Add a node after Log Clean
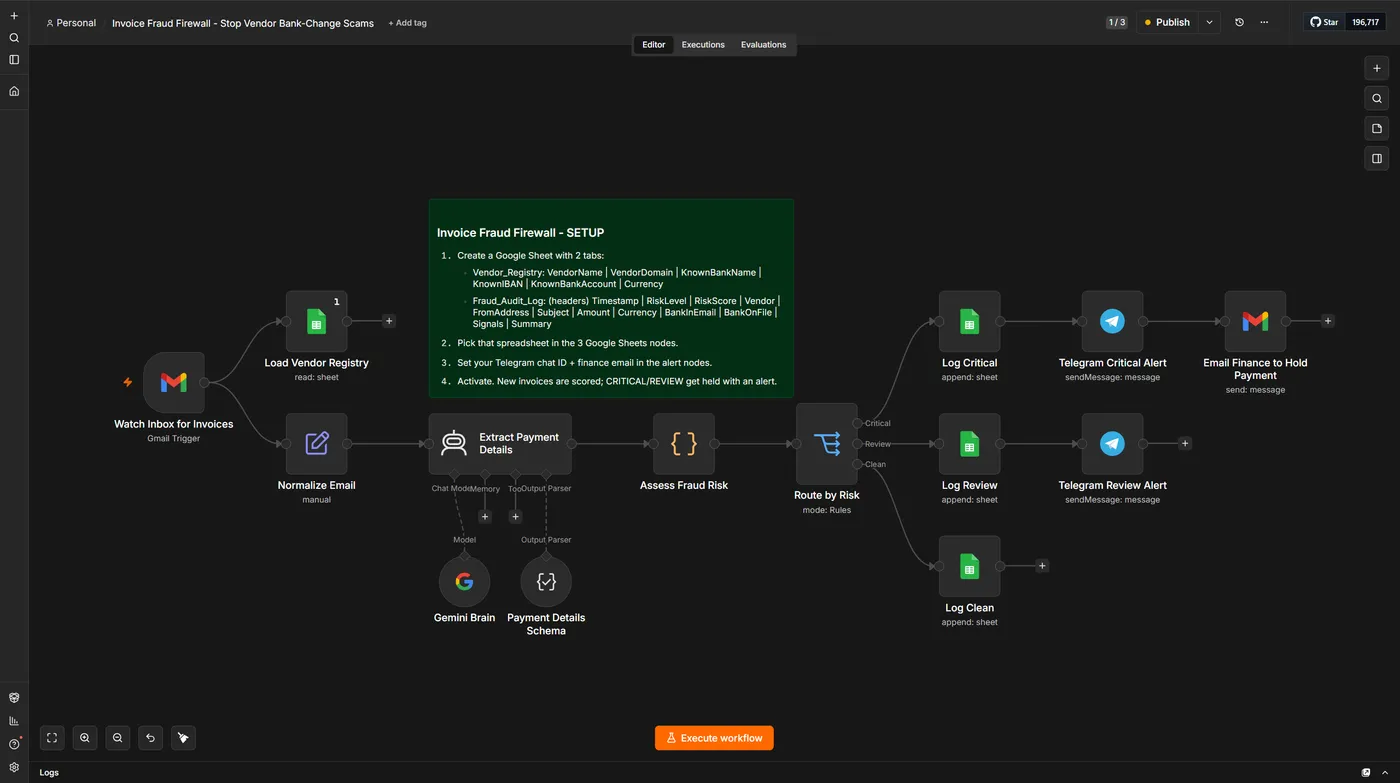This screenshot has width=1400, height=783. click(x=1042, y=566)
